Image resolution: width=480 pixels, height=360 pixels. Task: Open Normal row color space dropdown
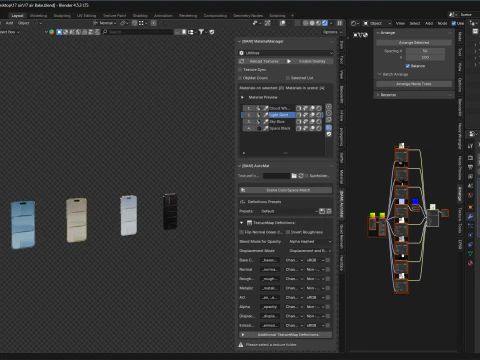[316, 269]
